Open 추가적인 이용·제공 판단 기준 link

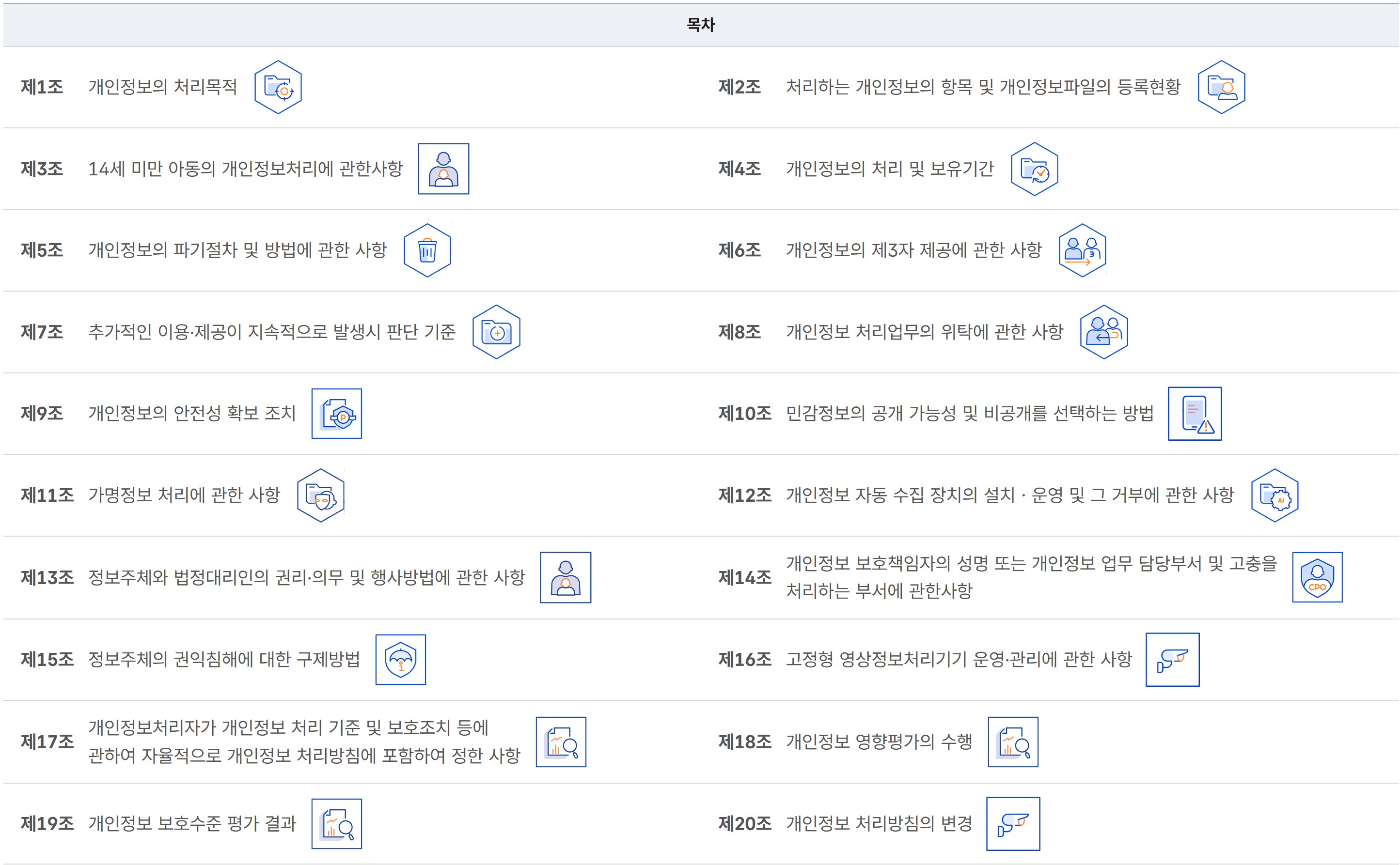271,332
